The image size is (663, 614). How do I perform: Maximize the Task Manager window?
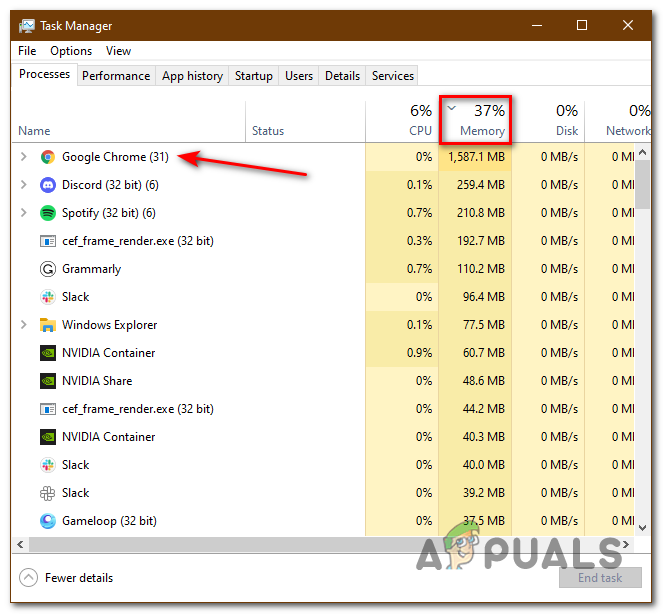582,25
